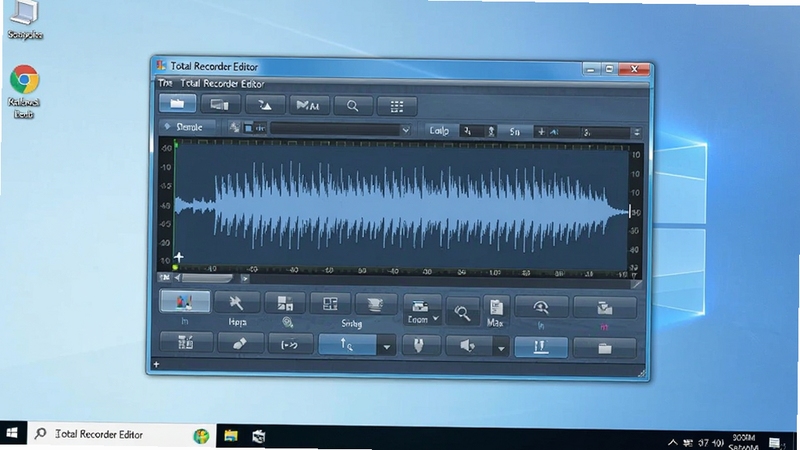Click the small icon left of the blue checkbox

(x=234, y=127)
